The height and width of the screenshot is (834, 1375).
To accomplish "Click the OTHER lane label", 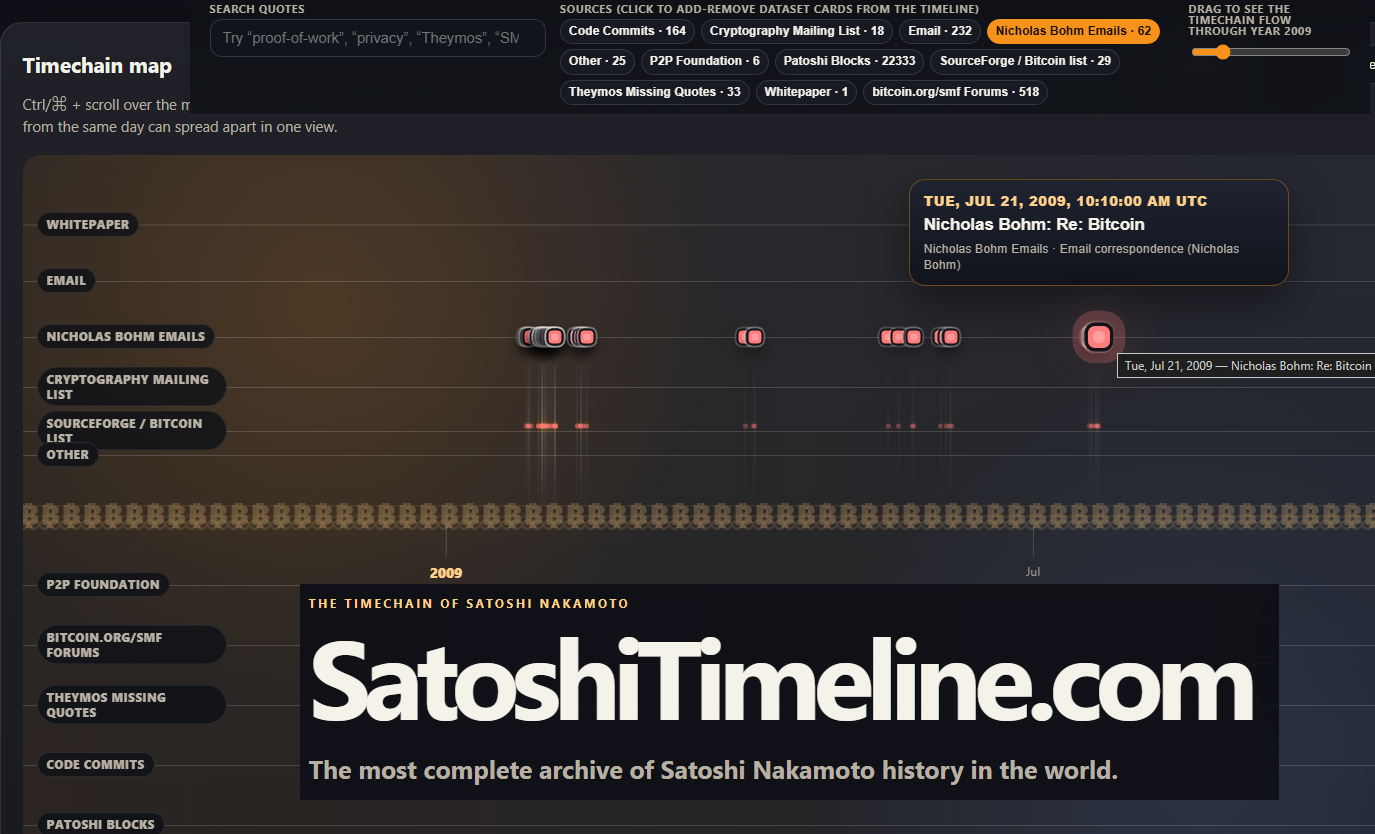I will click(67, 455).
